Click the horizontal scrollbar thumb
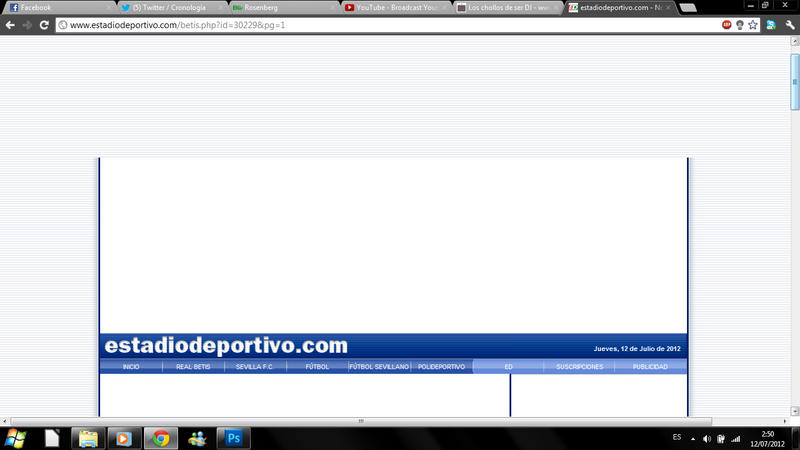Viewport: 800px width, 450px height. 361,421
